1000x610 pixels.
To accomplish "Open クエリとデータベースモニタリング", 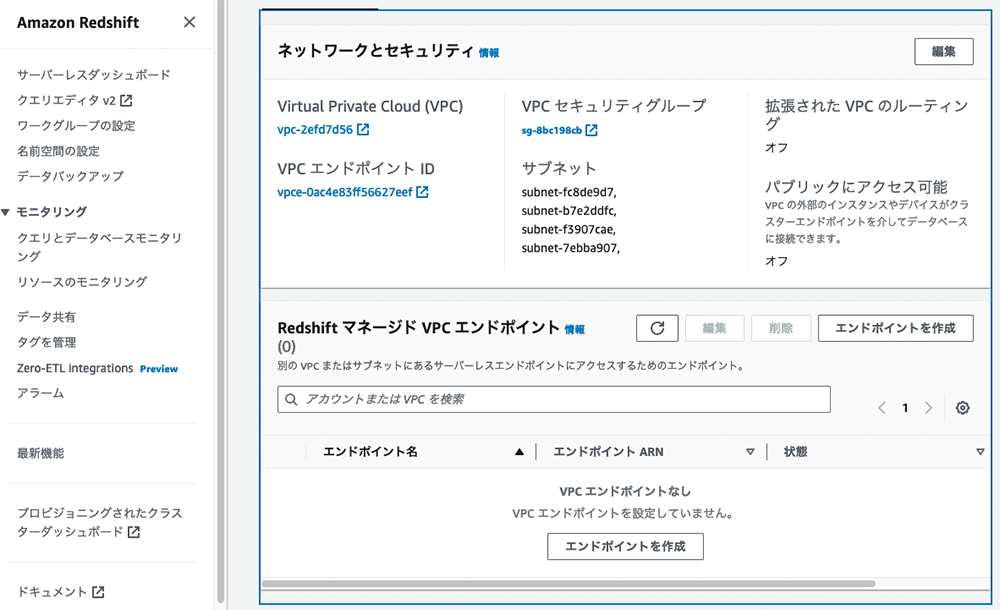I will [x=99, y=247].
